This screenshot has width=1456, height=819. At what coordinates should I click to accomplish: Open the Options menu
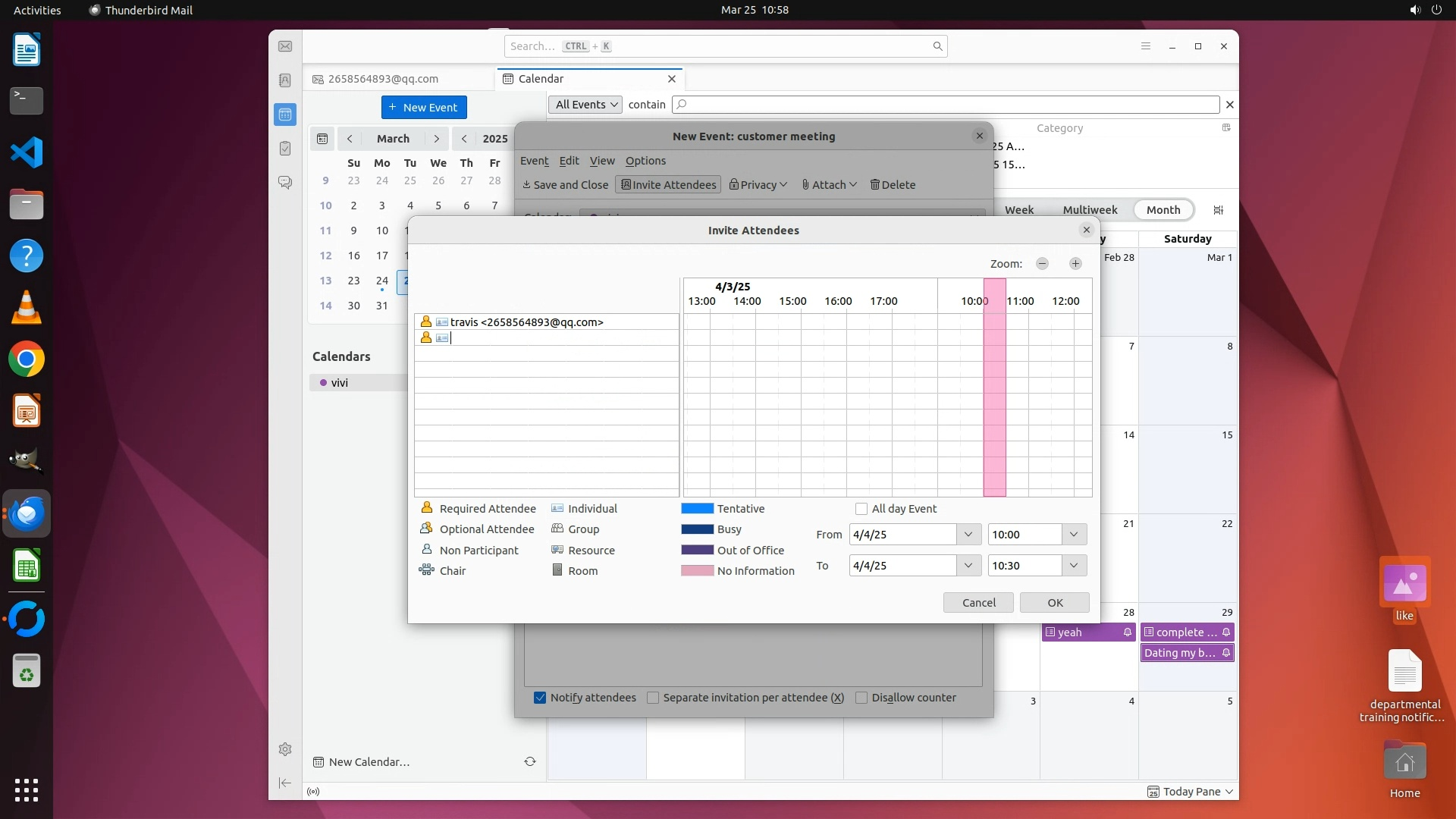click(645, 161)
